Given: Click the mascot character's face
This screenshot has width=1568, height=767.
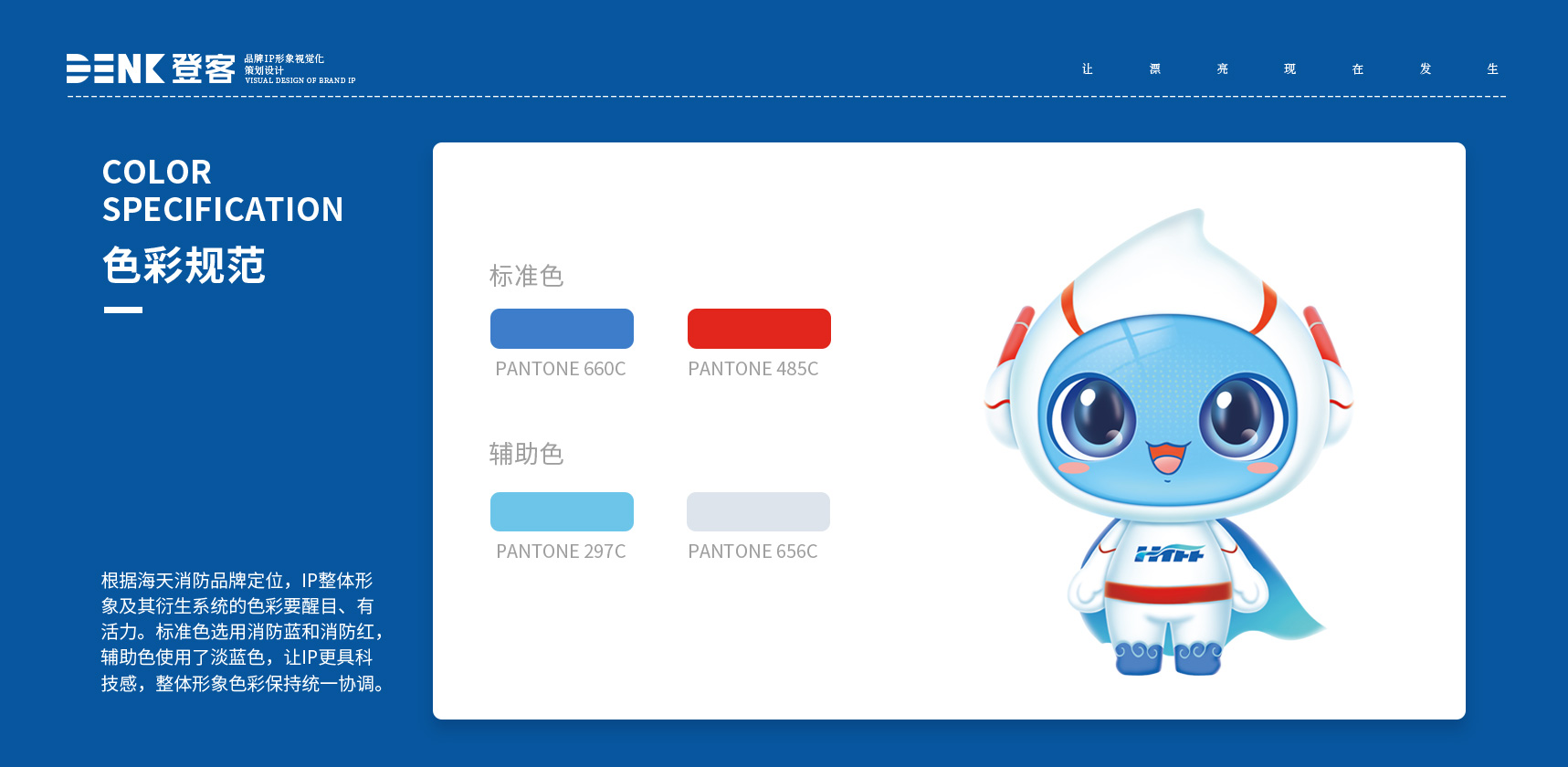Looking at the screenshot, I should click(1167, 411).
